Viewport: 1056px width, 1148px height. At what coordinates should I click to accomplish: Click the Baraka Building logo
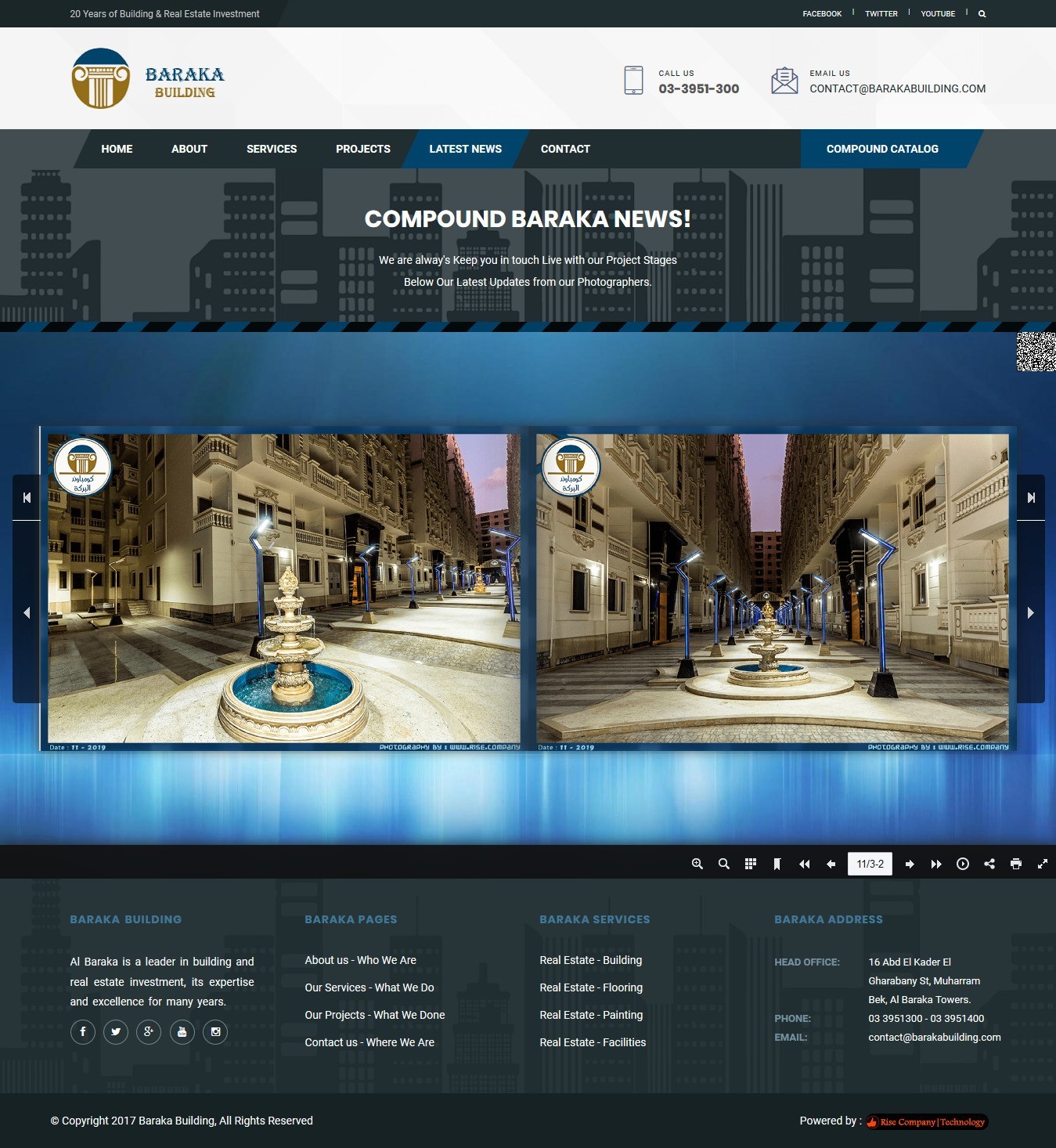click(148, 78)
